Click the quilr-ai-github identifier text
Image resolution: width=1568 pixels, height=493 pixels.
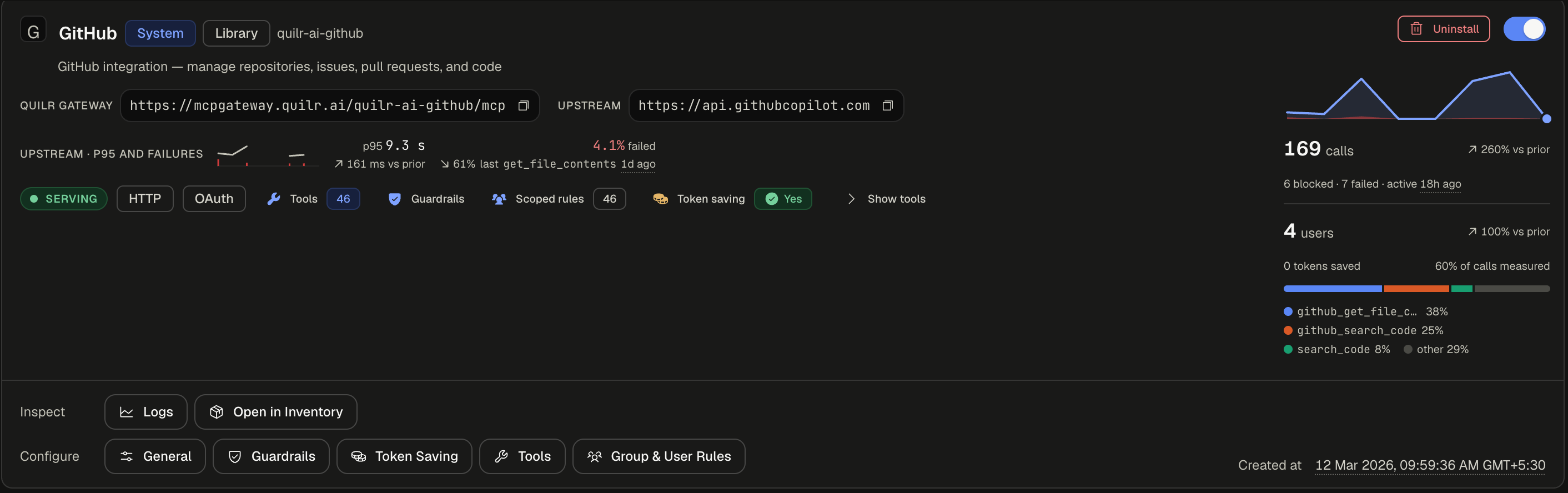(320, 33)
